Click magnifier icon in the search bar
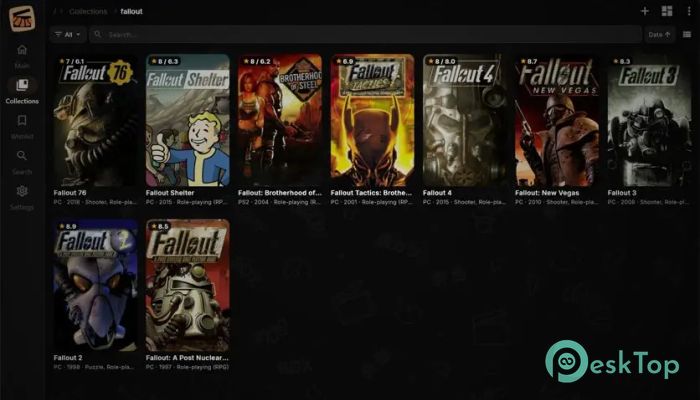This screenshot has width=700, height=400. (x=98, y=34)
